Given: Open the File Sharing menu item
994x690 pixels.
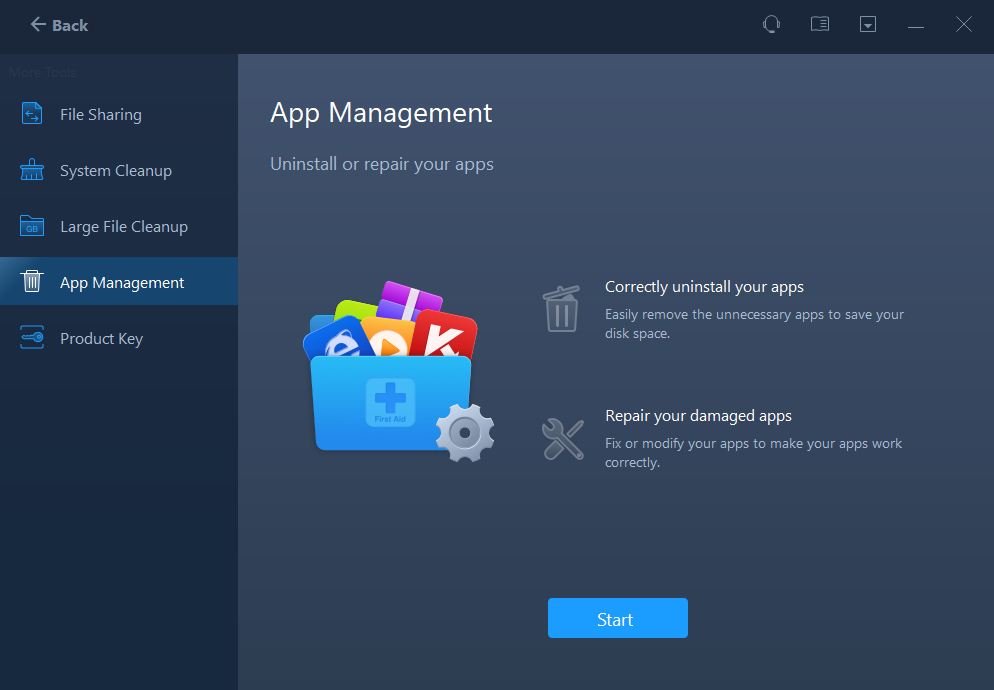Looking at the screenshot, I should point(119,115).
